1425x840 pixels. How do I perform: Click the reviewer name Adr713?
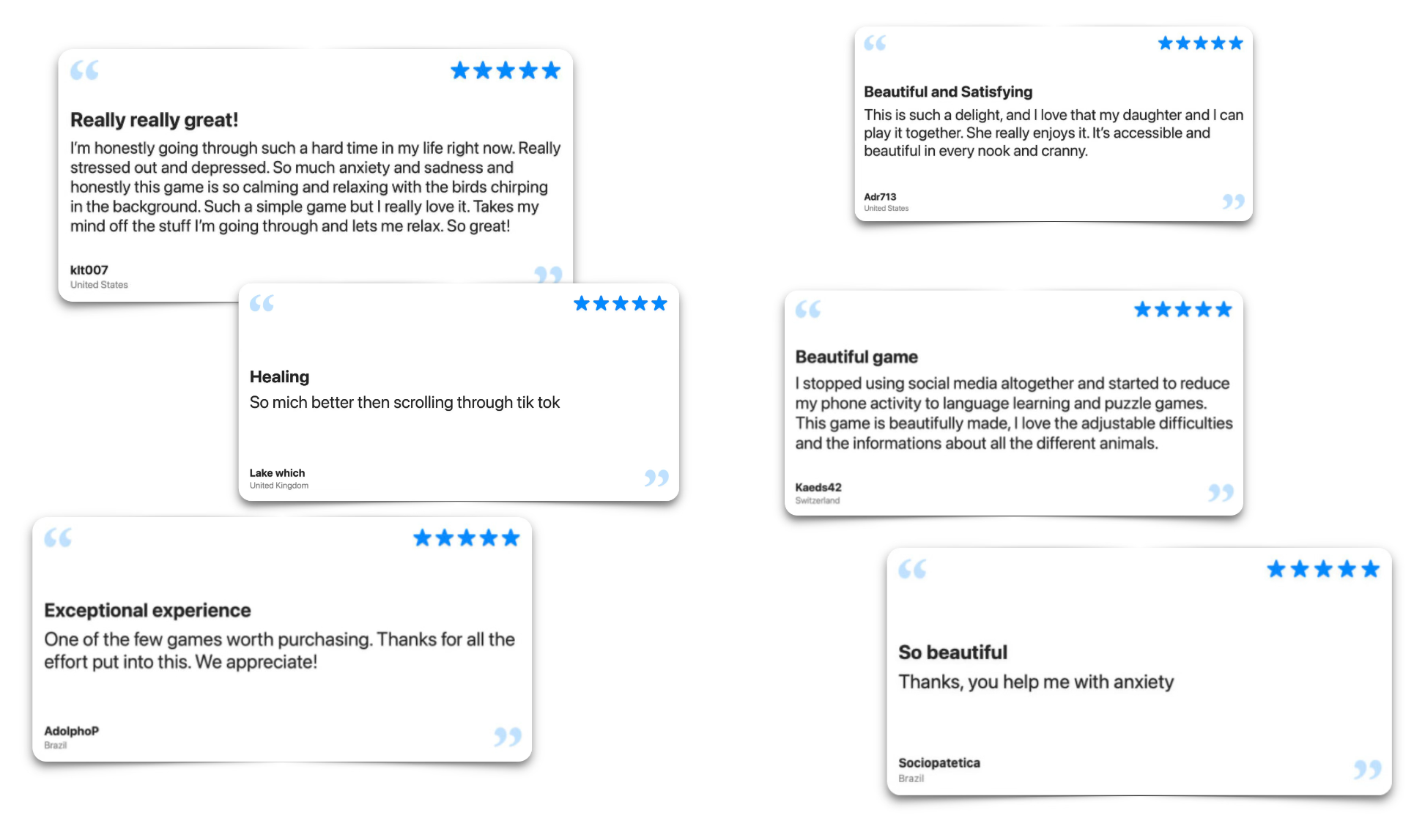(x=880, y=196)
